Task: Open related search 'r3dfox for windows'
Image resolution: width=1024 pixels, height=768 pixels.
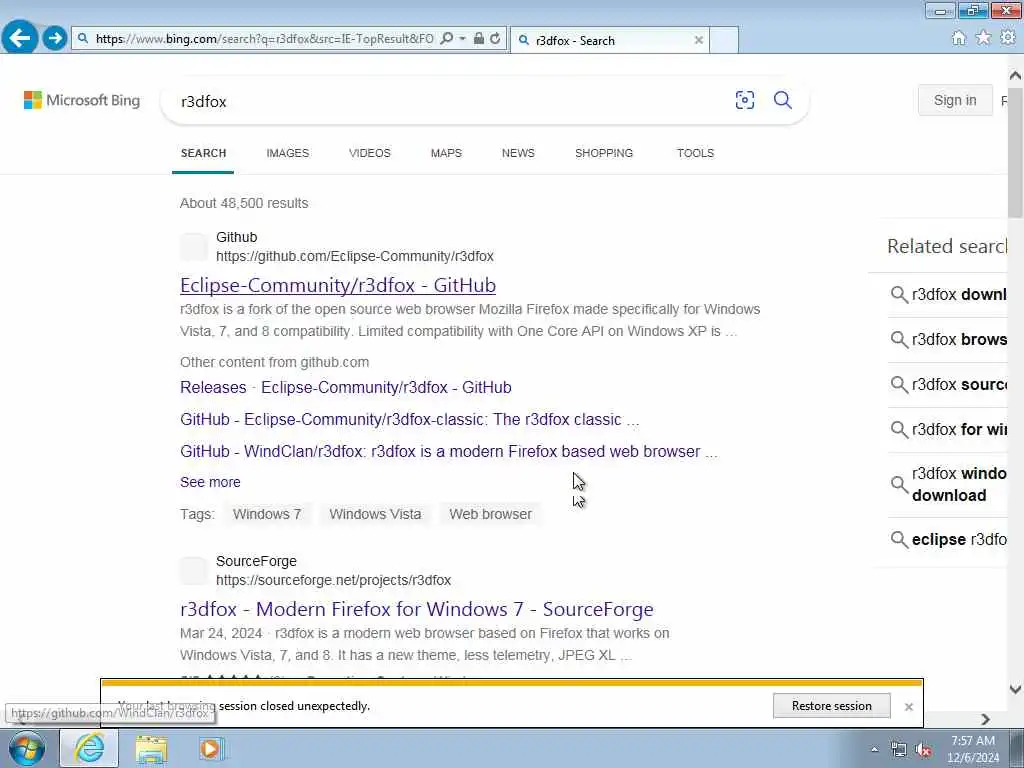Action: click(949, 430)
